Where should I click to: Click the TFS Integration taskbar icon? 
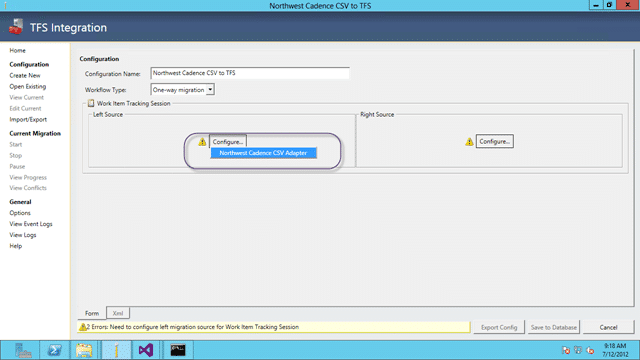(x=116, y=350)
